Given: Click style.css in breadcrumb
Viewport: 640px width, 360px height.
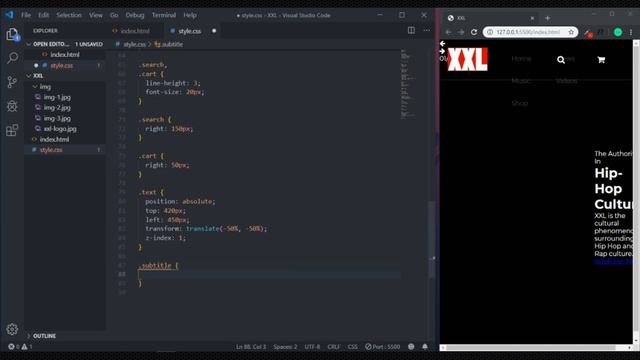Looking at the screenshot, I should coord(134,44).
